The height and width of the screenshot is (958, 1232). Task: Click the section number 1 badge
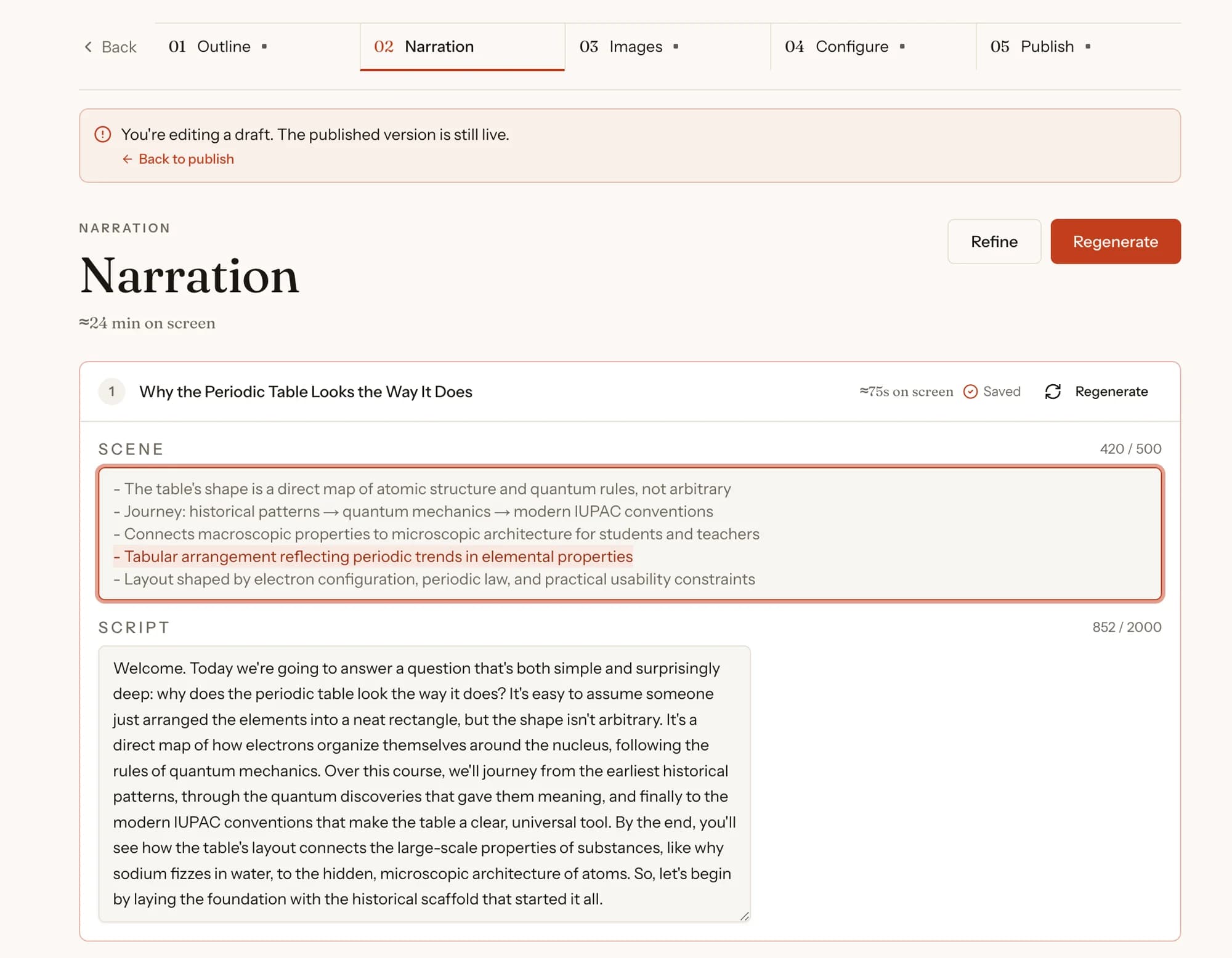point(111,392)
